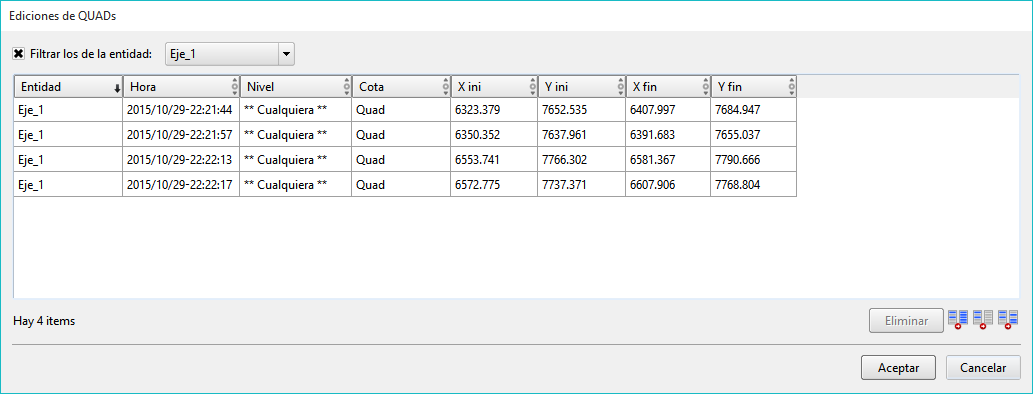
Task: Uncheck 'Filtrar los de la entidad' checkbox
Action: [x=18, y=54]
